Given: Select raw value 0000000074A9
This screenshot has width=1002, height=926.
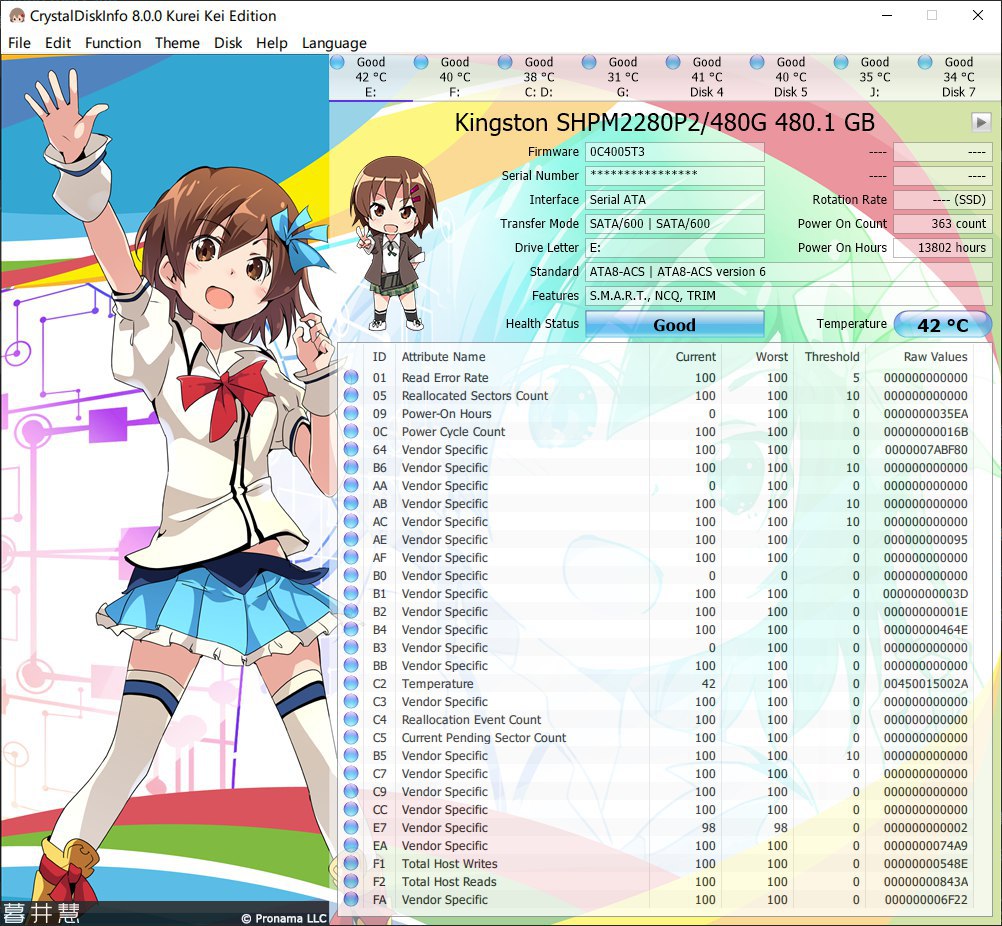Looking at the screenshot, I should coord(926,845).
